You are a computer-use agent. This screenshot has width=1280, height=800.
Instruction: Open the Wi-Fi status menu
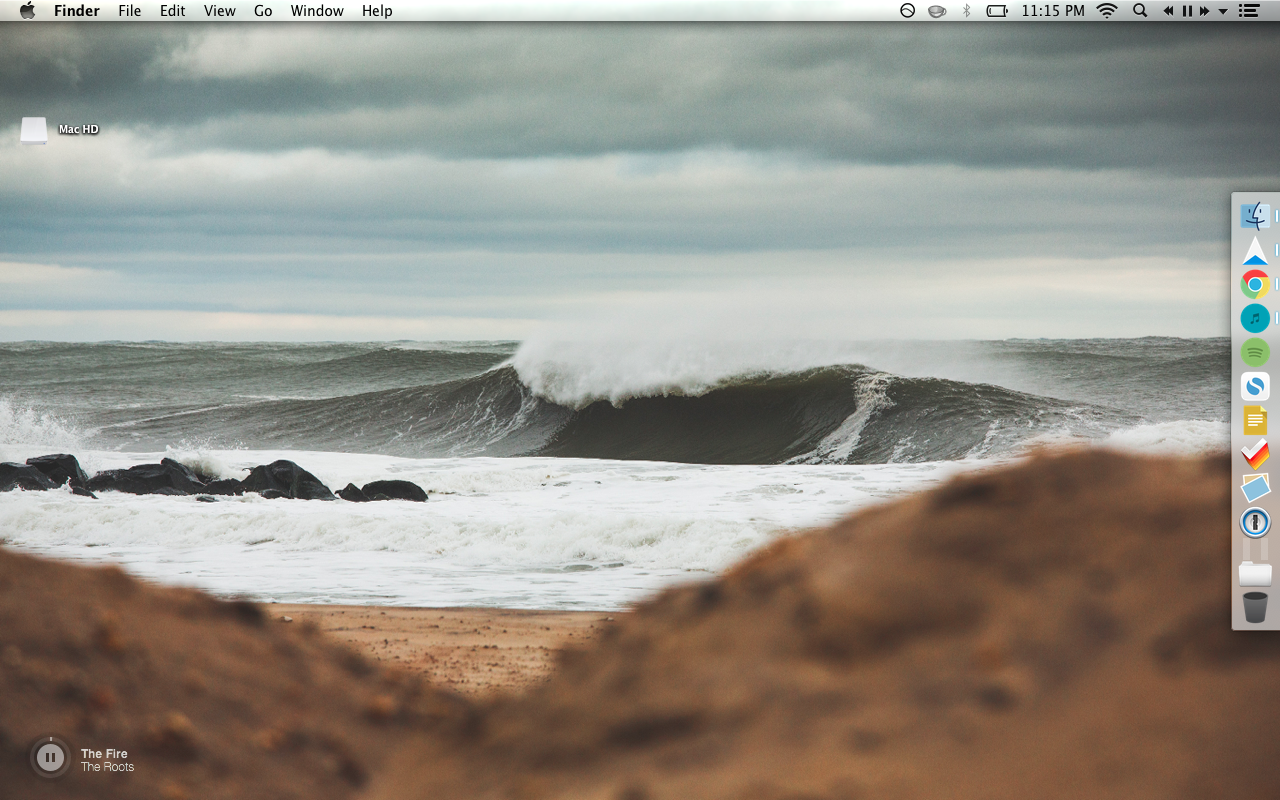click(1107, 11)
